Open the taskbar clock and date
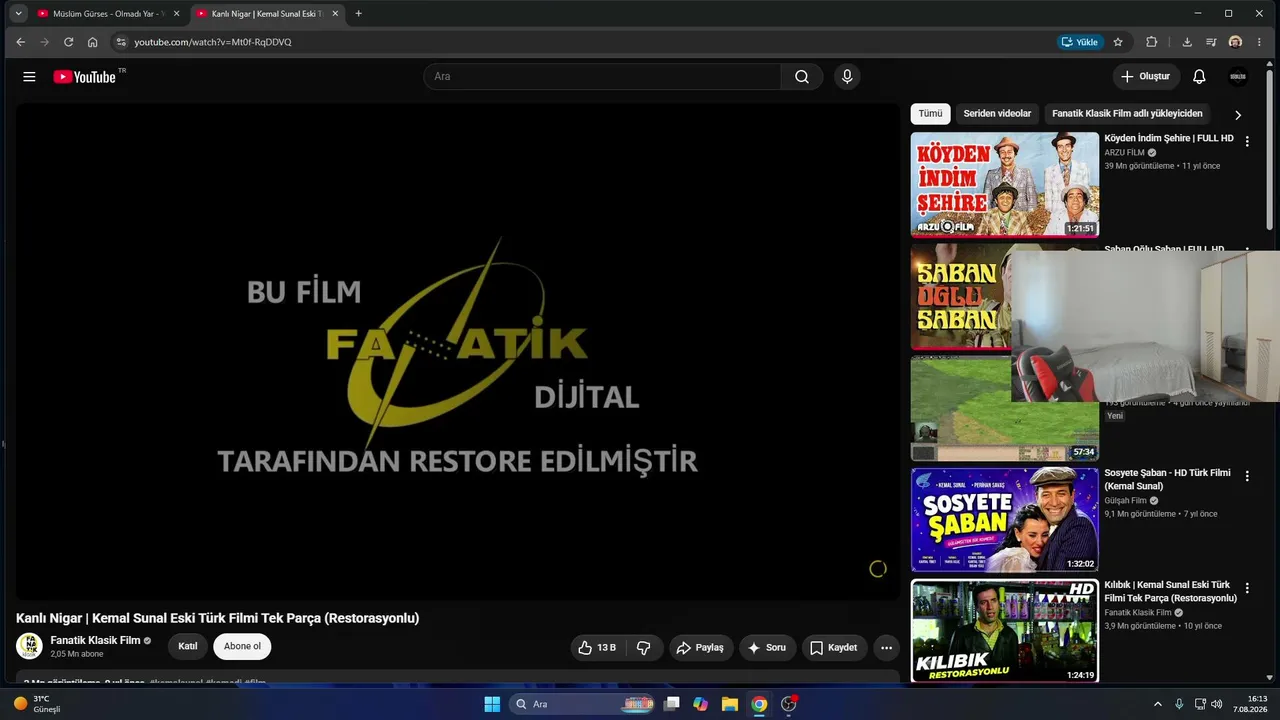Image resolution: width=1280 pixels, height=720 pixels. 1250,704
